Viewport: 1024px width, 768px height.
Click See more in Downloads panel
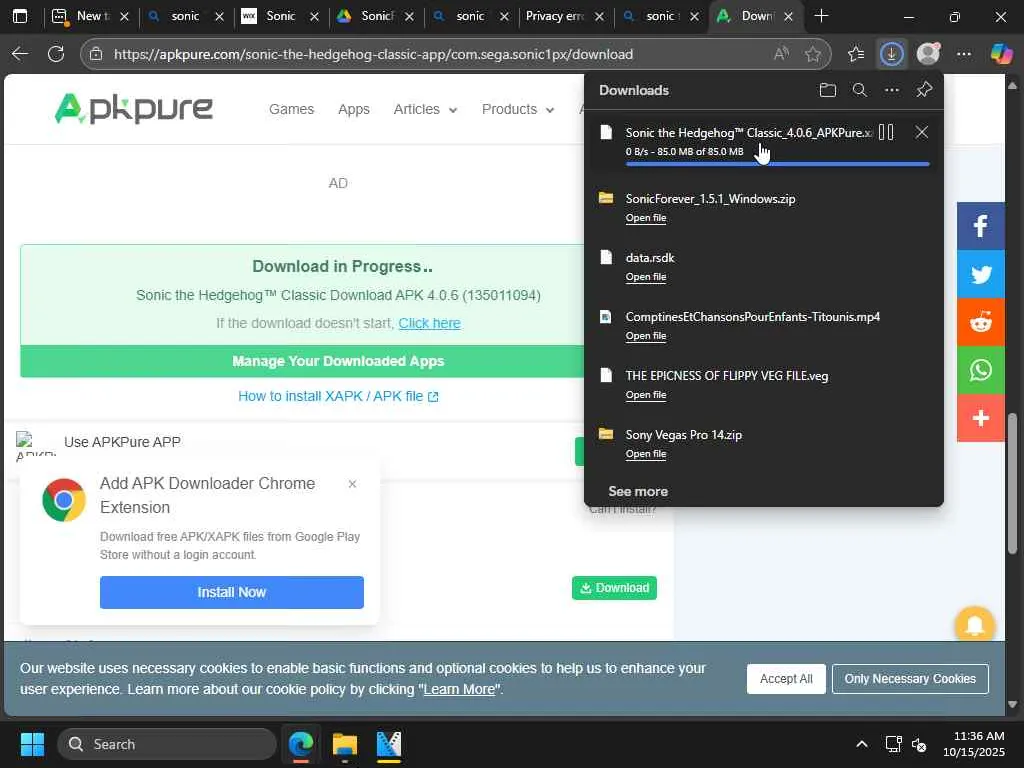(638, 491)
